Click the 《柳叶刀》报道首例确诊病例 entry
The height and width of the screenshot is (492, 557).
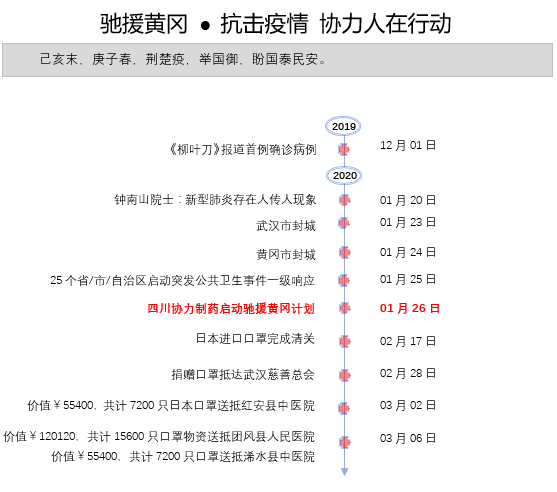click(x=242, y=150)
